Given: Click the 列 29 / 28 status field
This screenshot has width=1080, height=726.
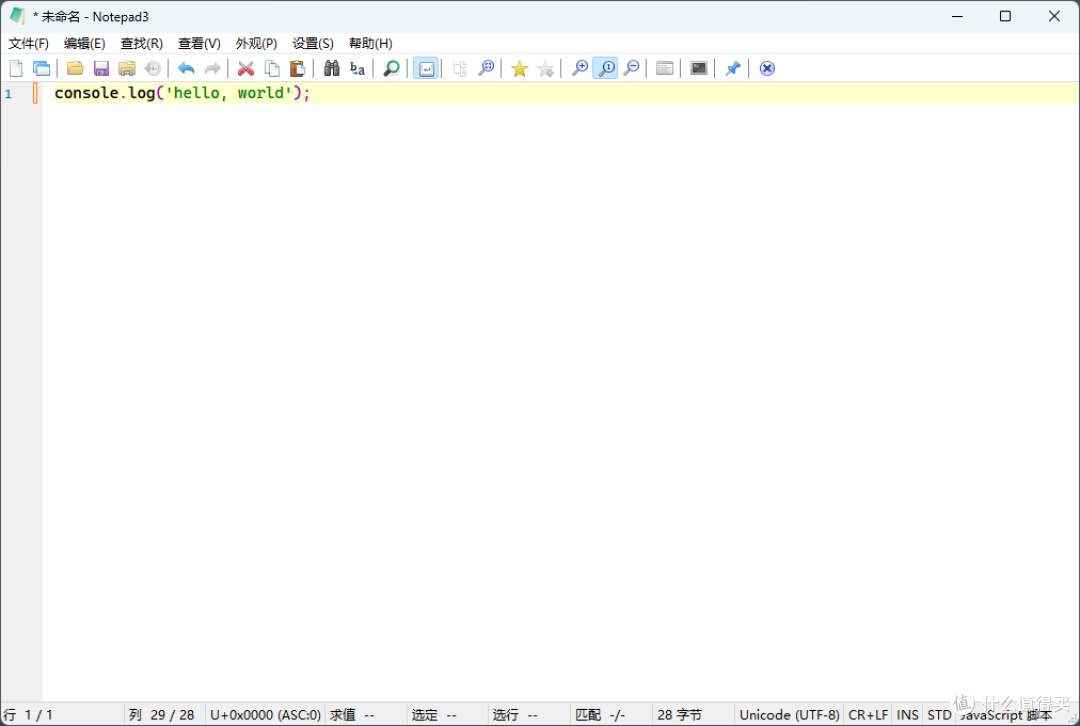Looking at the screenshot, I should point(164,715).
